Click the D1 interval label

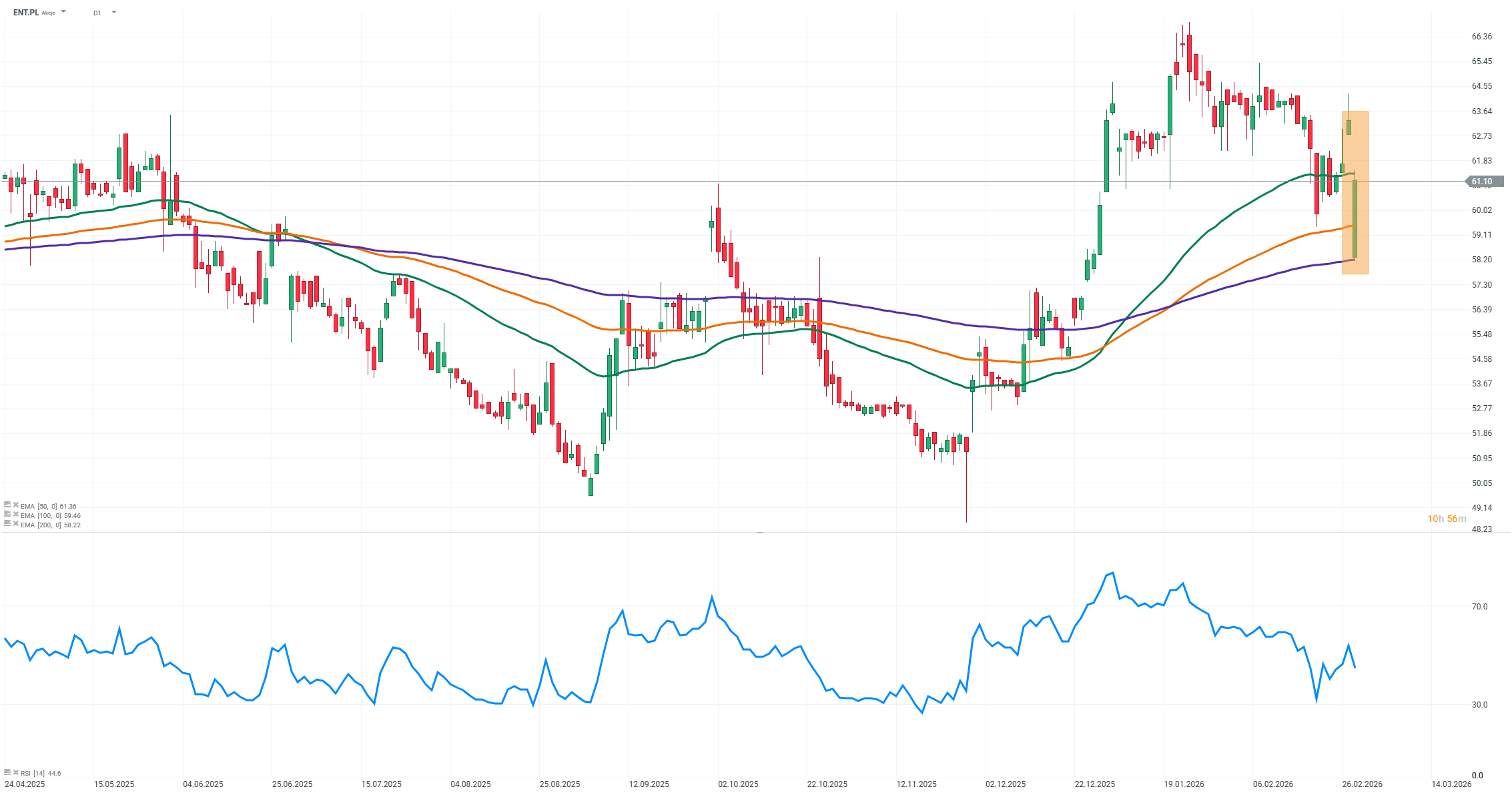pos(97,13)
